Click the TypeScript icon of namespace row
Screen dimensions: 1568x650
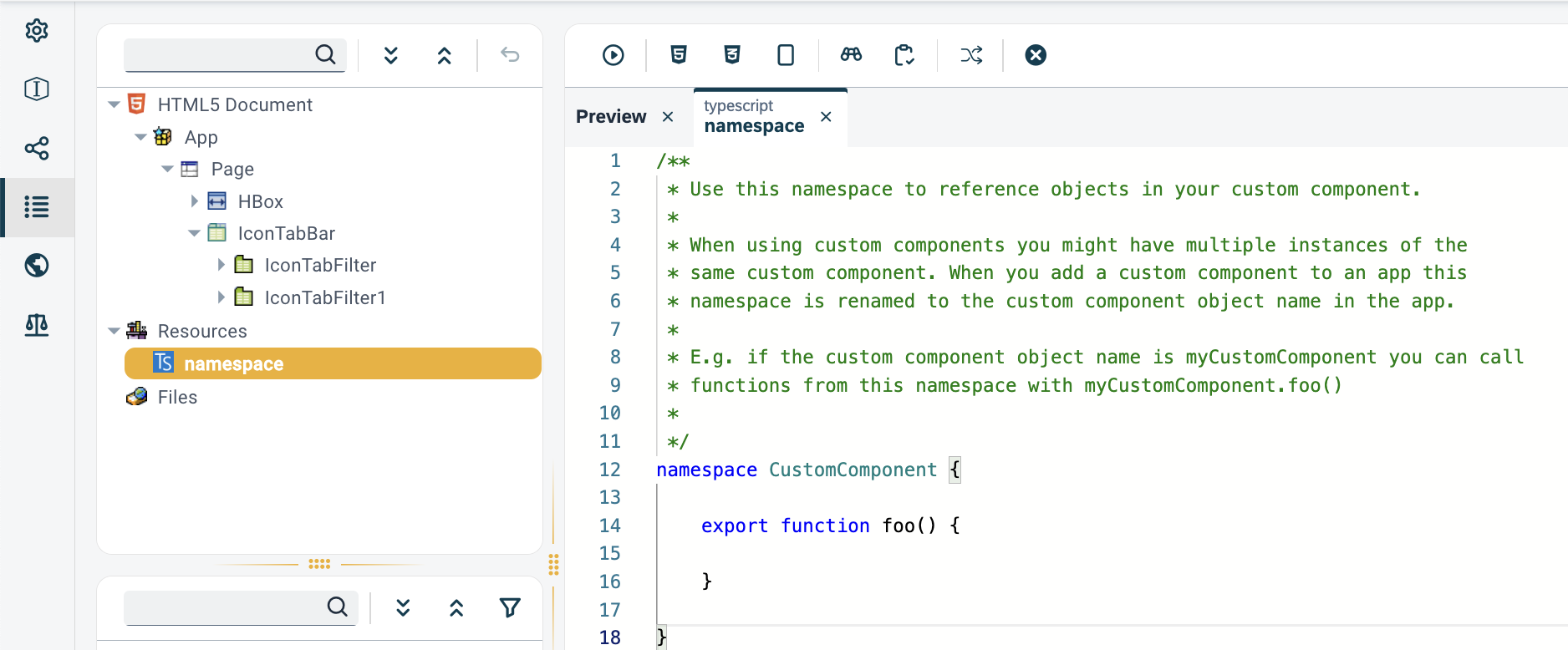[163, 363]
